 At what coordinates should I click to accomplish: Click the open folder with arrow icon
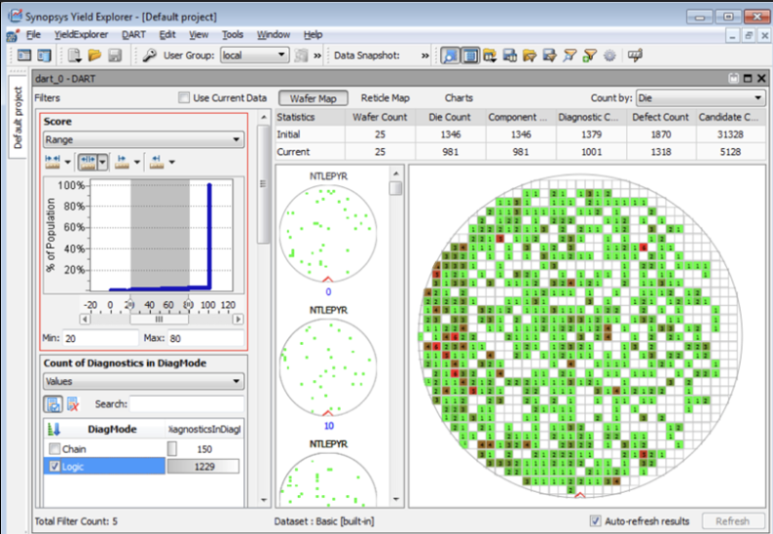(x=530, y=55)
